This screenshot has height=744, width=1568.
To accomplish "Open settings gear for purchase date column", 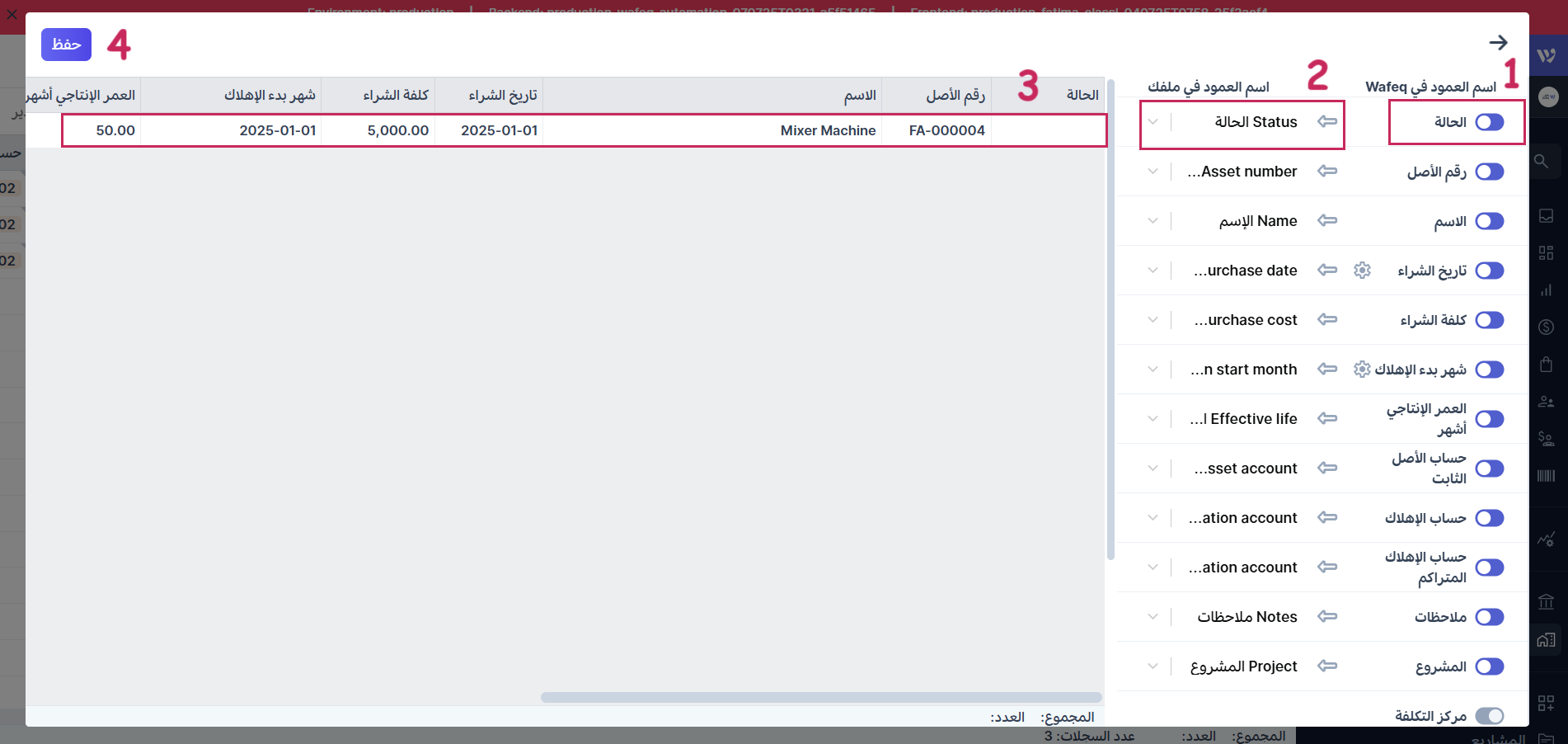I will click(1362, 271).
